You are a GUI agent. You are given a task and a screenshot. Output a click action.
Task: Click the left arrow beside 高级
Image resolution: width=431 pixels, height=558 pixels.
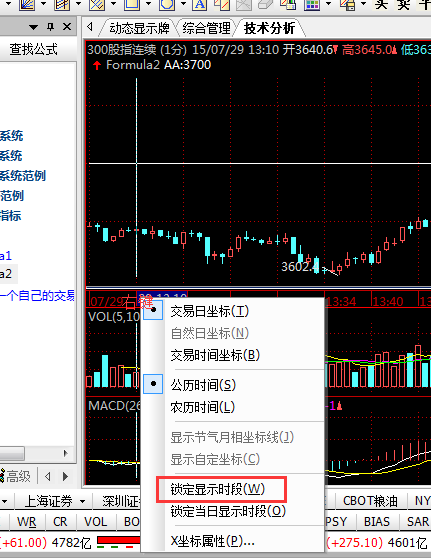[x=48, y=476]
